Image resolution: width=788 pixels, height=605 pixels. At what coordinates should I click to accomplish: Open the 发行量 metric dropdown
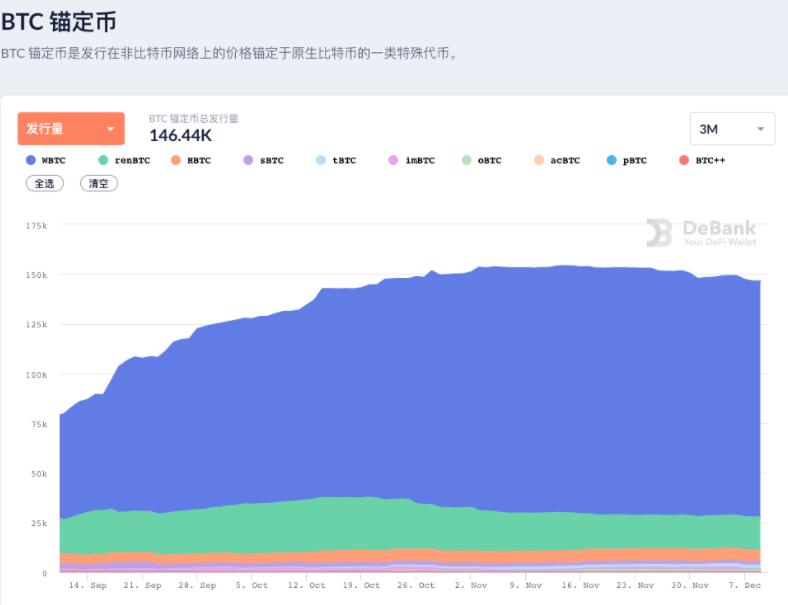71,129
